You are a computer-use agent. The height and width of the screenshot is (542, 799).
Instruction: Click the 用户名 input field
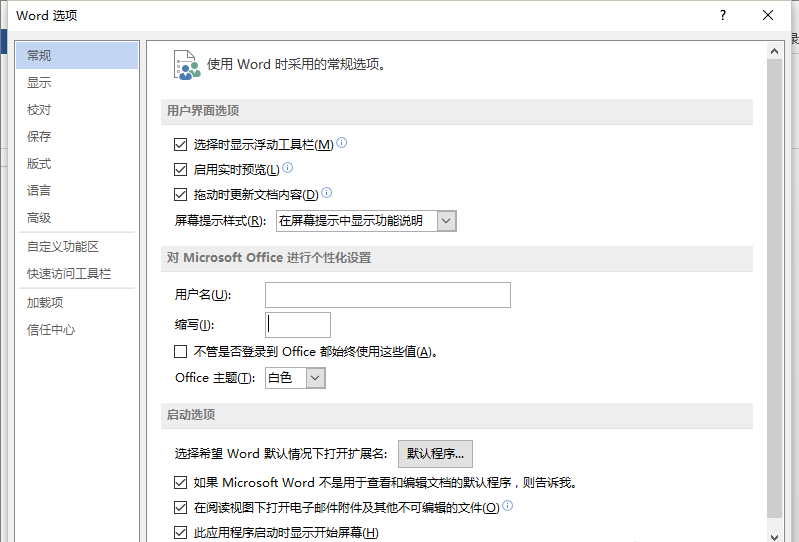click(x=388, y=295)
